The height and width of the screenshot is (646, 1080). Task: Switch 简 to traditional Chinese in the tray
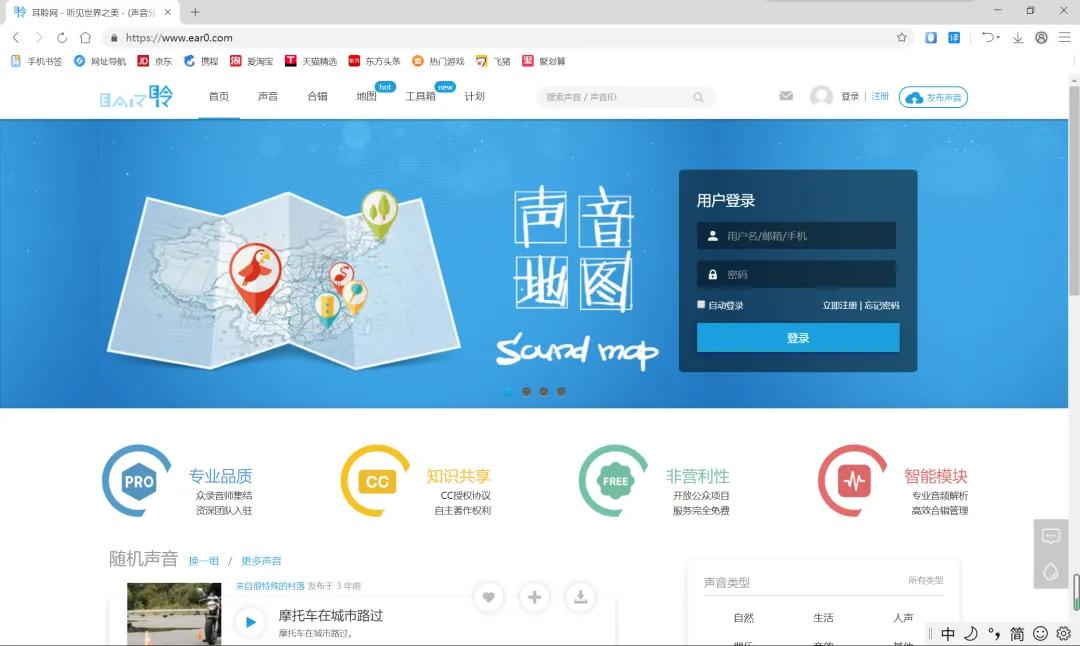tap(1017, 634)
